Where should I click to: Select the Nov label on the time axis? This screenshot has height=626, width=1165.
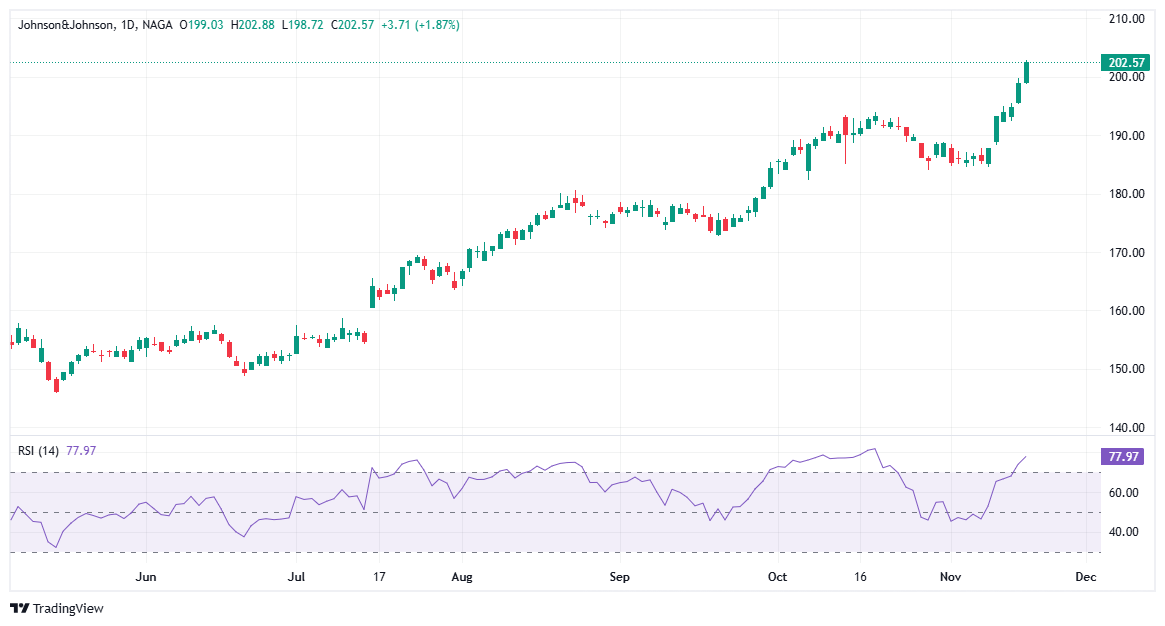[951, 577]
